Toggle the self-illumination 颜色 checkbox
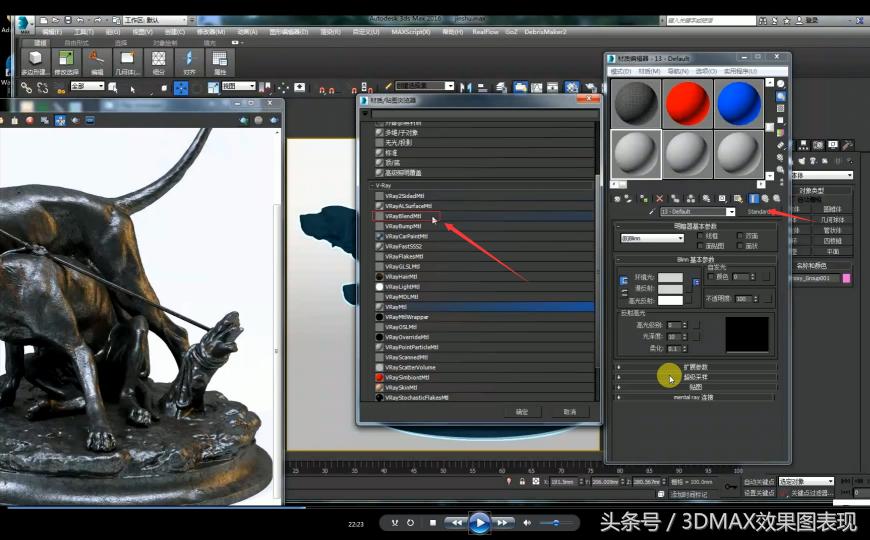Image resolution: width=870 pixels, height=540 pixels. tap(711, 276)
